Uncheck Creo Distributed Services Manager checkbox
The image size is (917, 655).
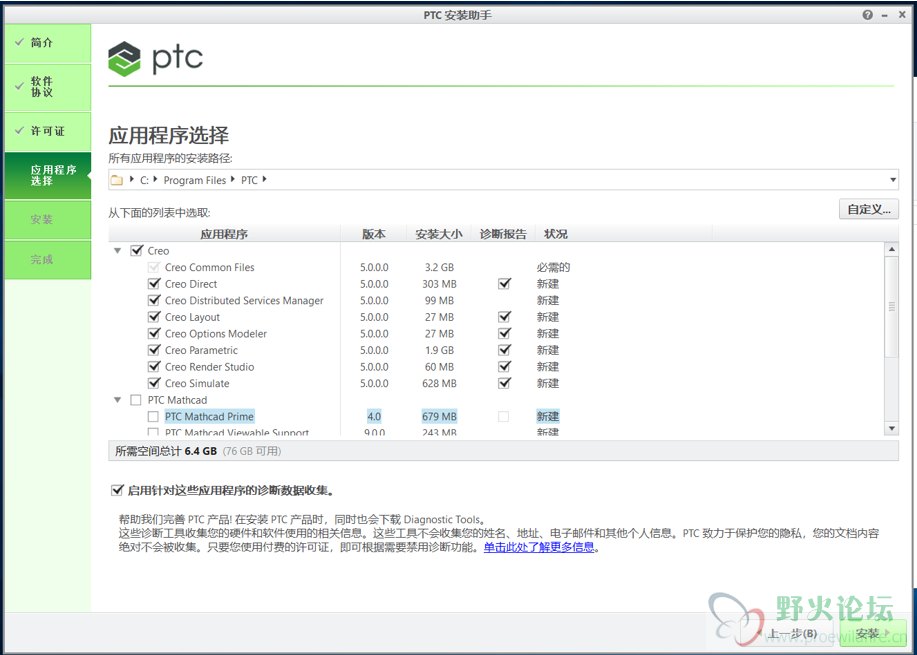point(154,300)
